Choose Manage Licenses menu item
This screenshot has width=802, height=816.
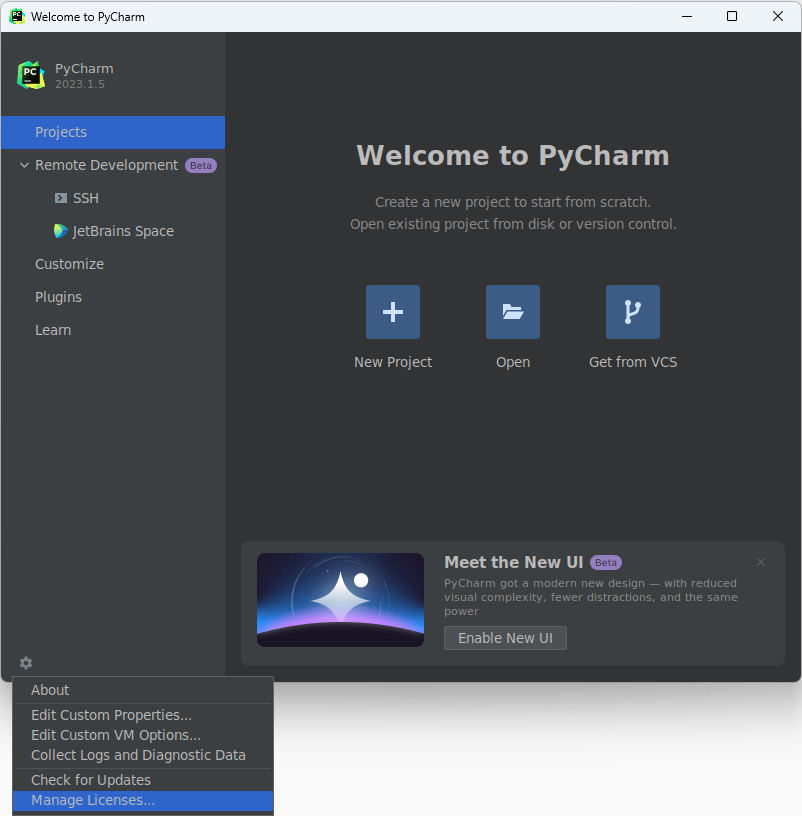coord(143,800)
